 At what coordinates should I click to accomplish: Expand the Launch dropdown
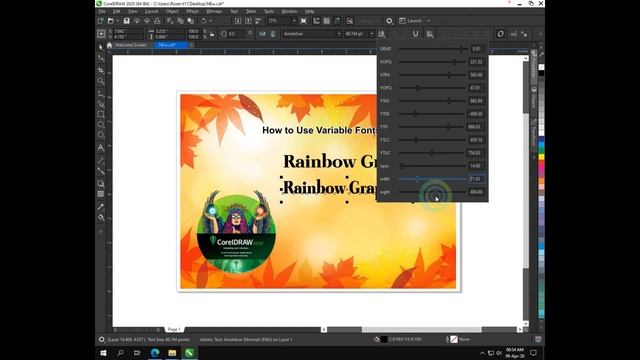click(429, 21)
